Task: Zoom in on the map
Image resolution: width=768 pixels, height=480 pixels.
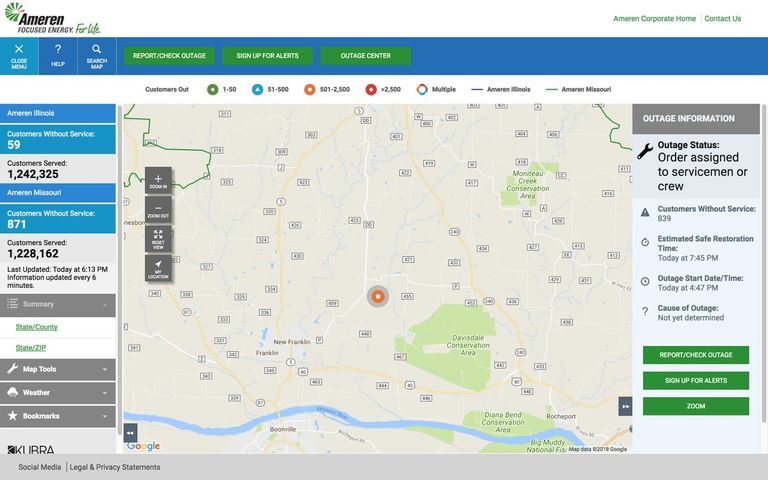Action: pos(158,181)
